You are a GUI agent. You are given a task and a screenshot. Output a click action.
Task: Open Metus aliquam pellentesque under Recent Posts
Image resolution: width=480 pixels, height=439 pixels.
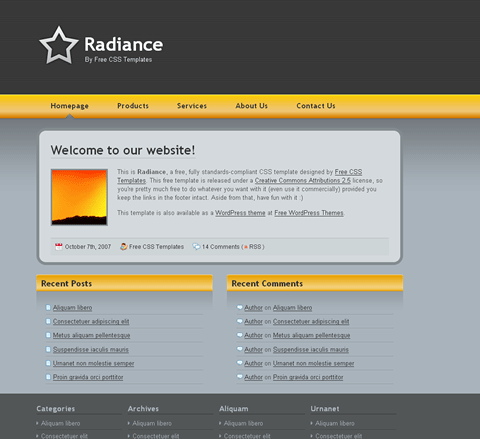point(91,335)
